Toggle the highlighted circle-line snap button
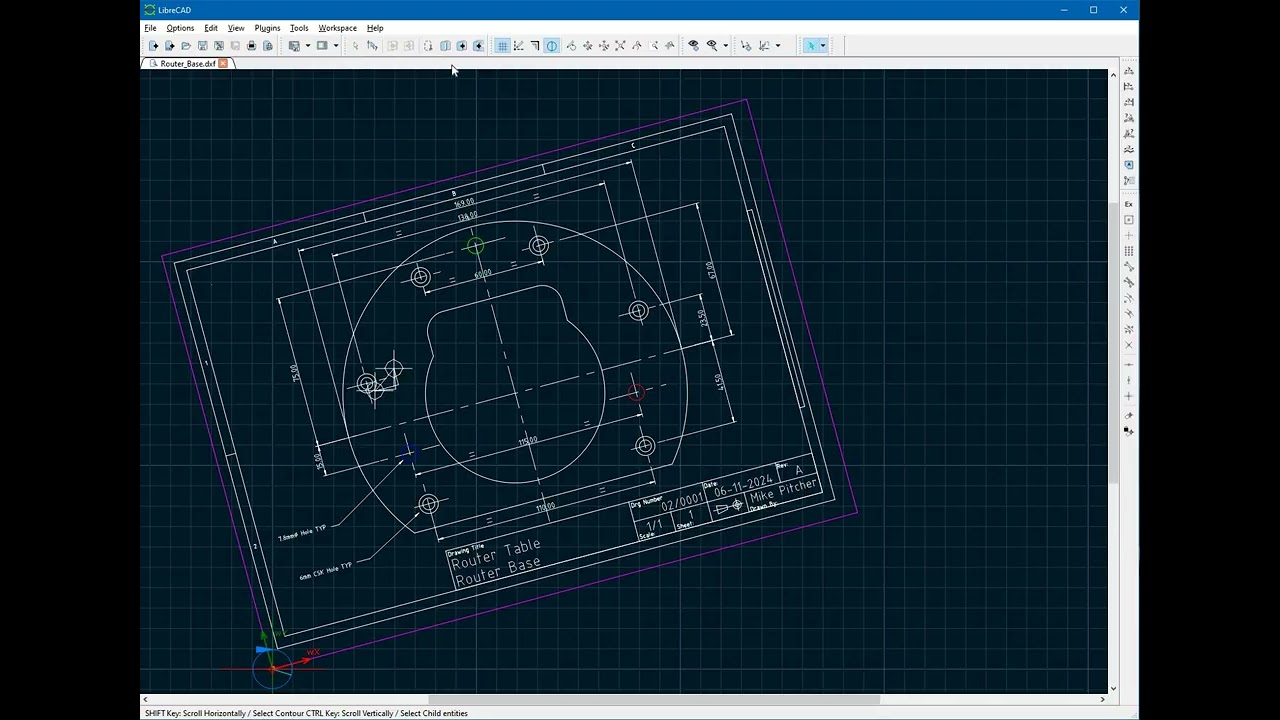1280x720 pixels. tap(552, 45)
